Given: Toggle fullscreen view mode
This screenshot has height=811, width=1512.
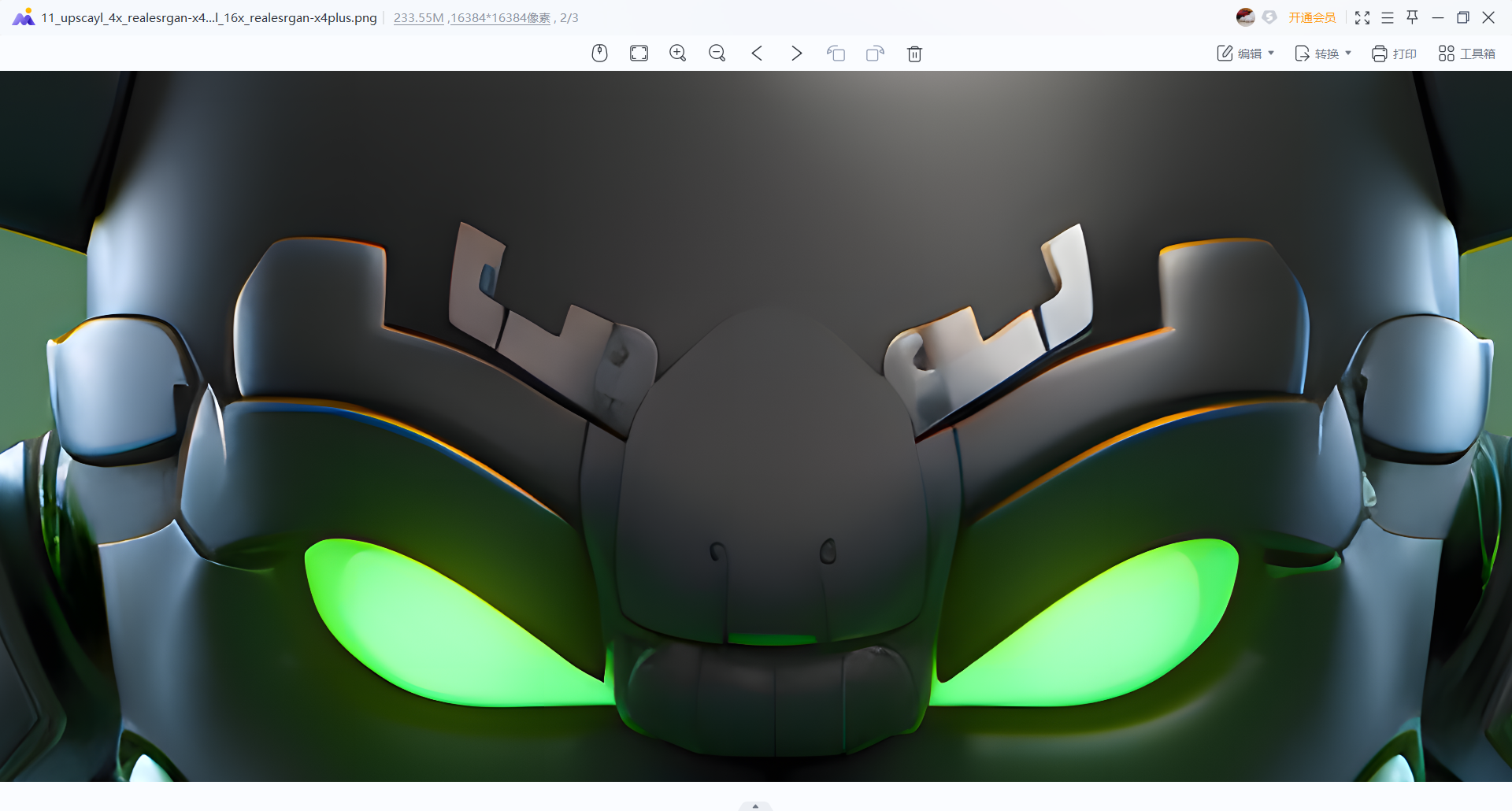Looking at the screenshot, I should click(x=1362, y=17).
